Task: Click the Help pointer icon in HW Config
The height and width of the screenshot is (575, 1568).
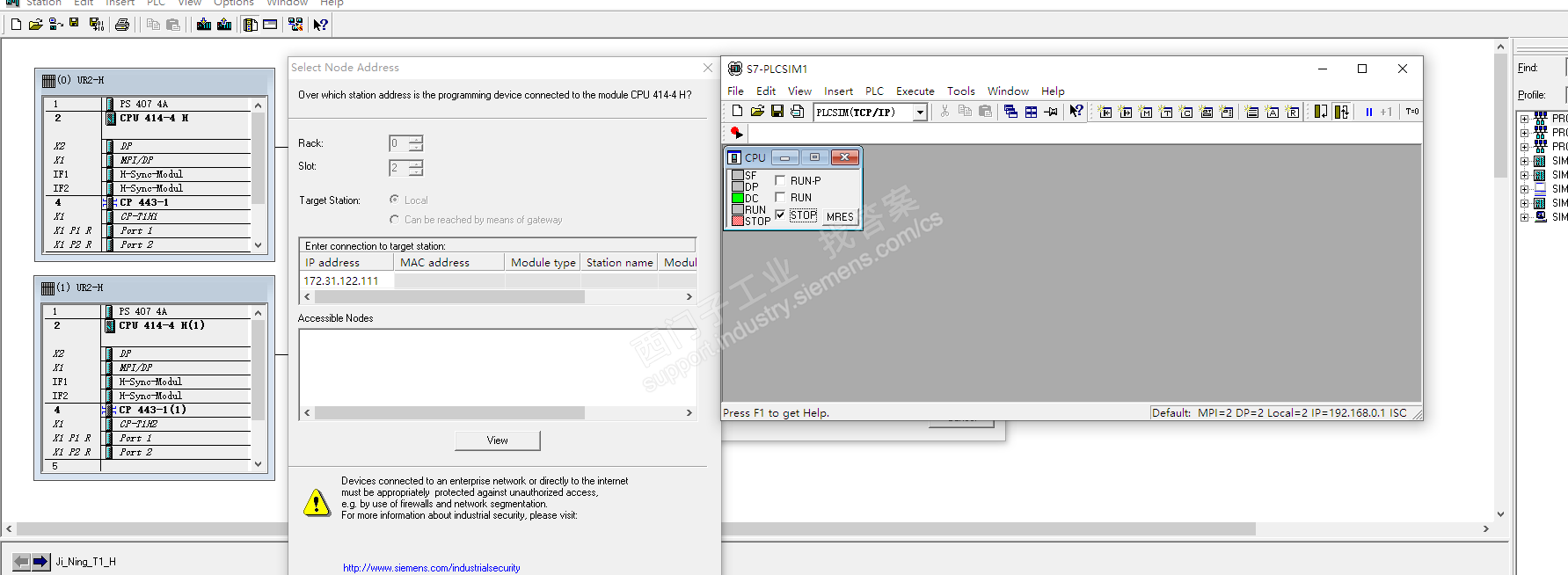Action: (321, 25)
